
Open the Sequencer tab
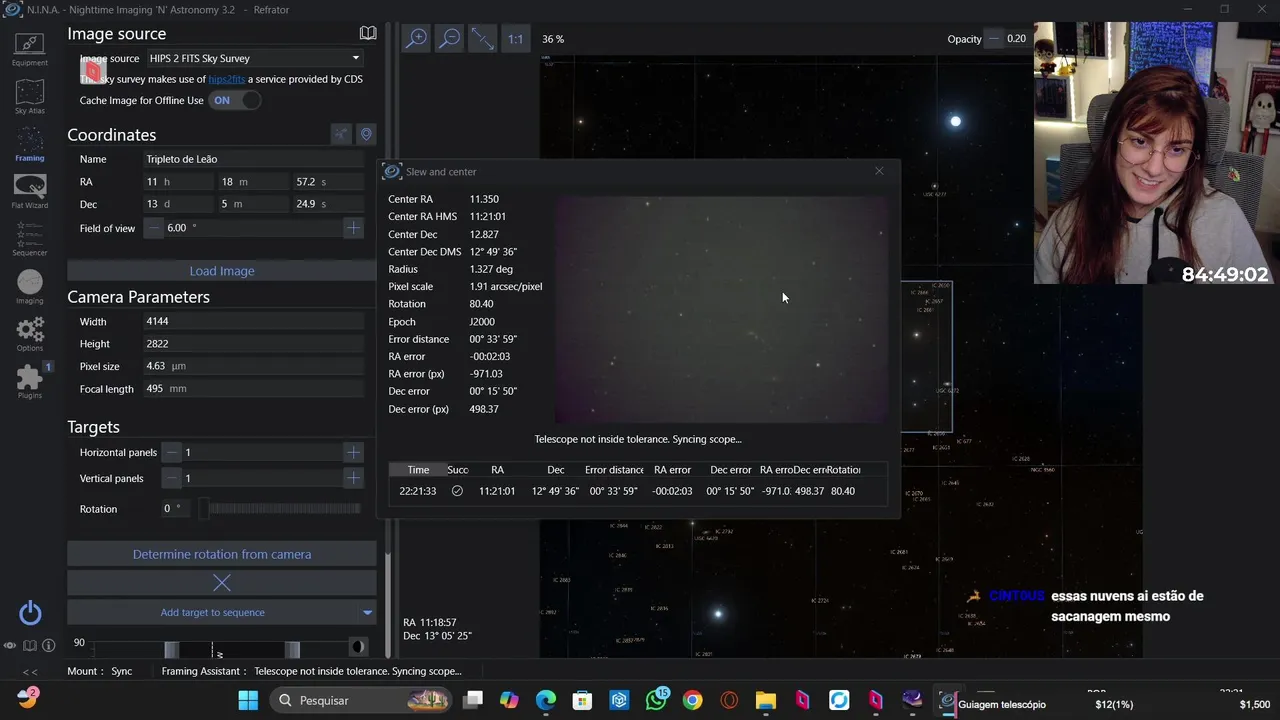coord(29,240)
